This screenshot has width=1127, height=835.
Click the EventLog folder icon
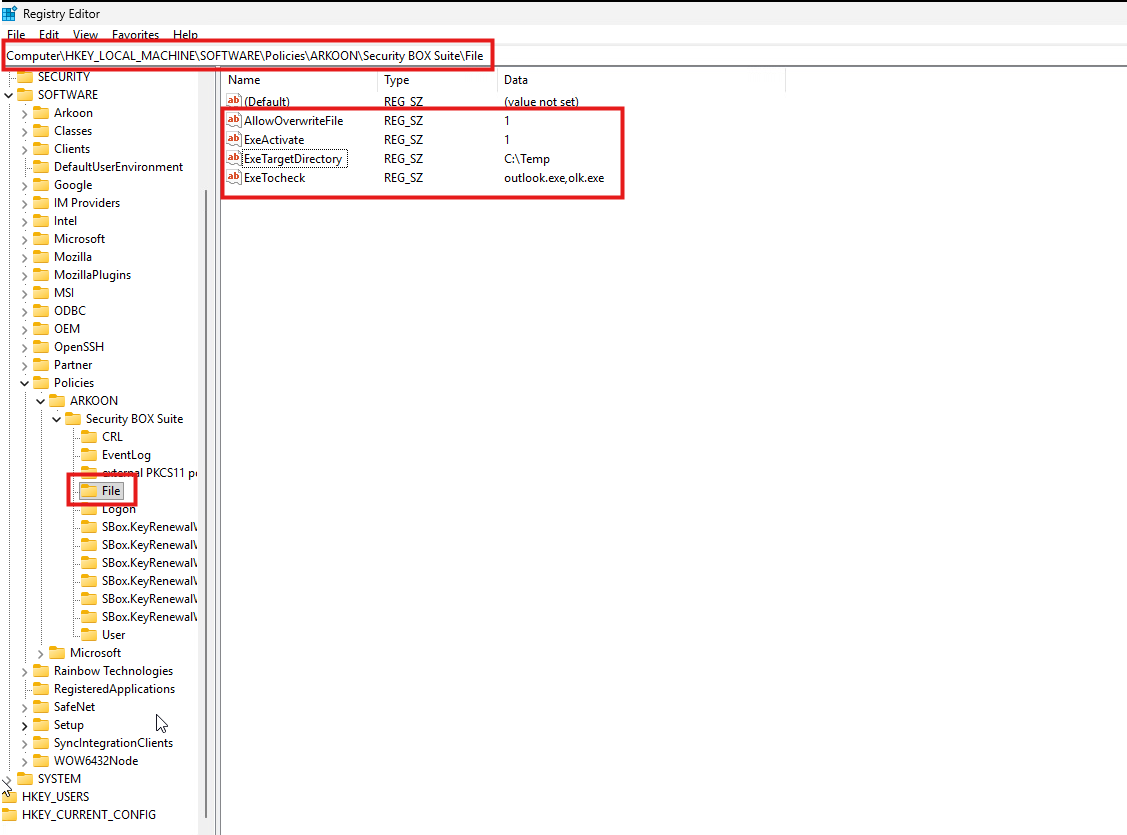point(89,455)
